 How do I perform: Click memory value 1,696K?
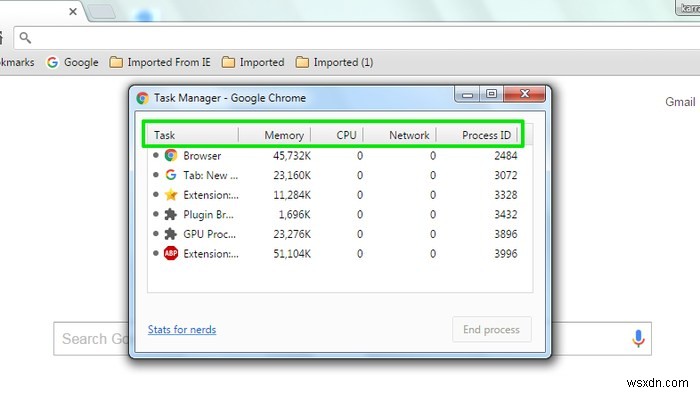(x=295, y=214)
